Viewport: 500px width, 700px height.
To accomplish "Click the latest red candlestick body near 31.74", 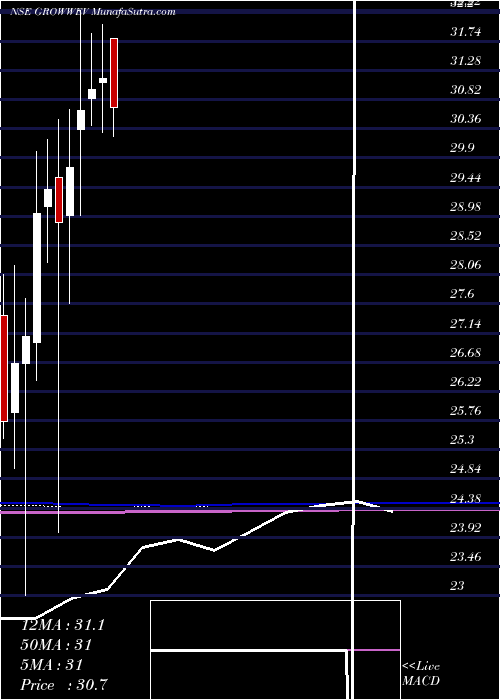I will tap(114, 73).
